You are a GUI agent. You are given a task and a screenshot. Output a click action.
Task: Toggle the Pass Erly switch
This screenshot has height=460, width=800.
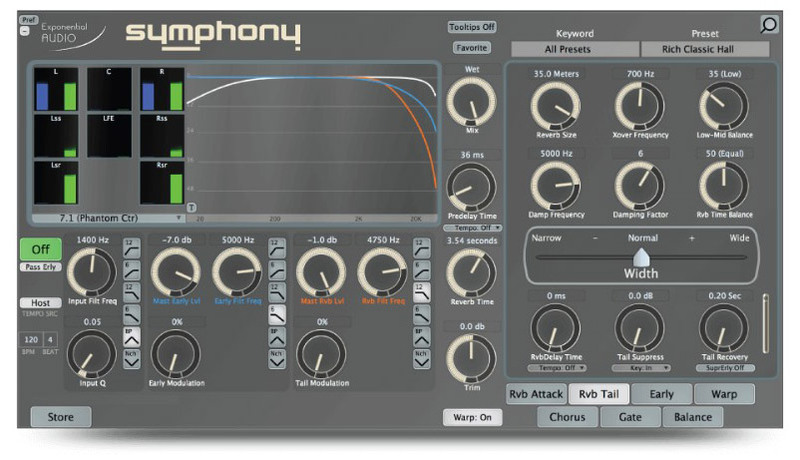(x=41, y=267)
